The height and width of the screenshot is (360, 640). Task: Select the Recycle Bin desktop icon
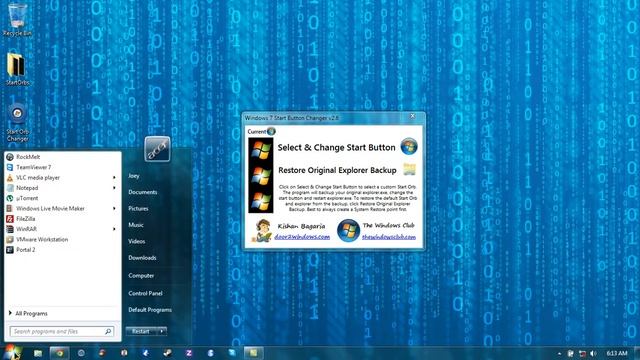point(17,19)
